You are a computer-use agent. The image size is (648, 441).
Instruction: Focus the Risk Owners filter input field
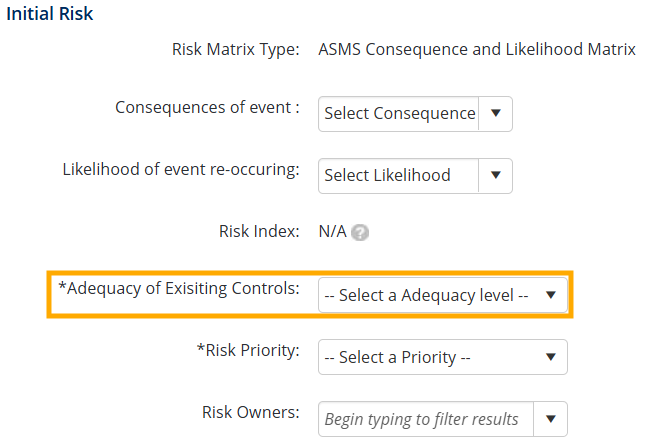[421, 419]
